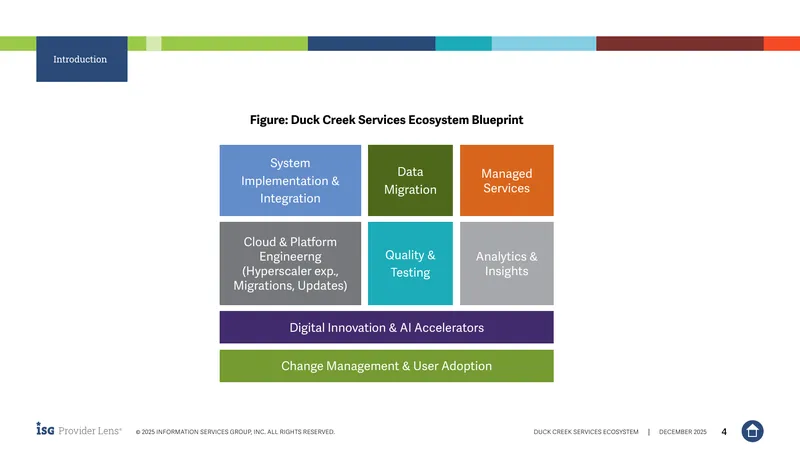Select Digital Innovation & AI Accelerators bar
Viewport: 800px width, 450px height.
(387, 327)
